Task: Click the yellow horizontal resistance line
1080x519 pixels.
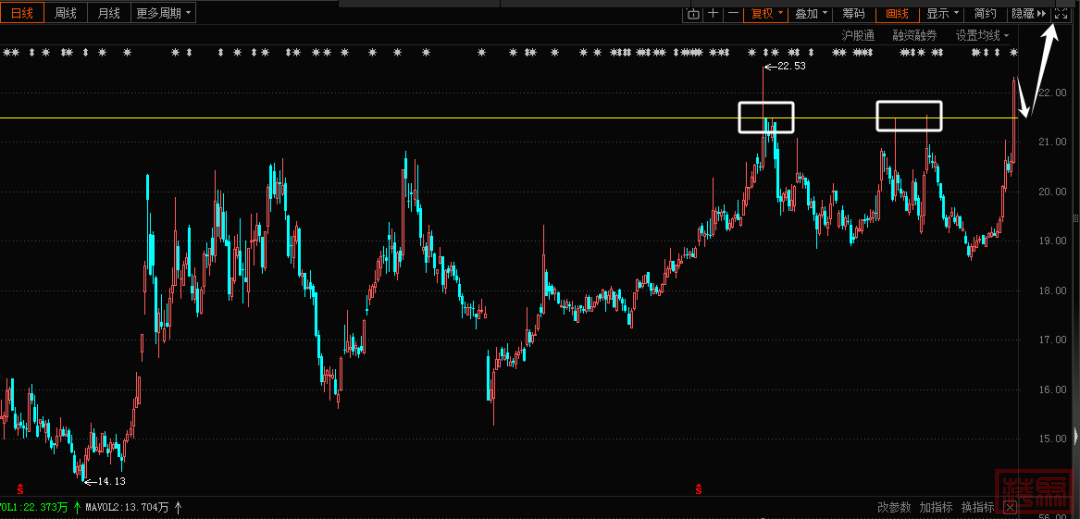Action: click(x=400, y=118)
